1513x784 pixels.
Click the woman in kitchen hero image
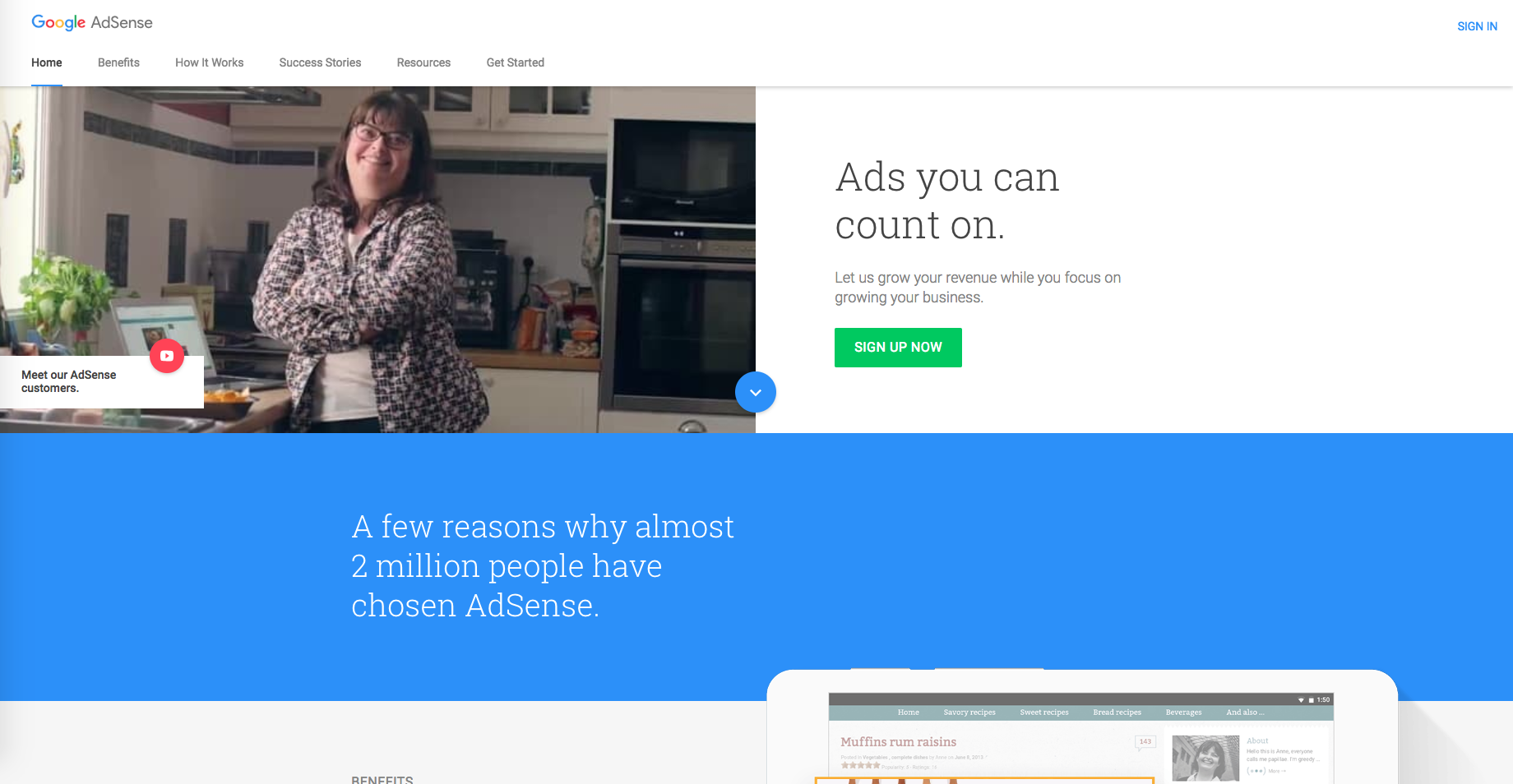pos(377,260)
